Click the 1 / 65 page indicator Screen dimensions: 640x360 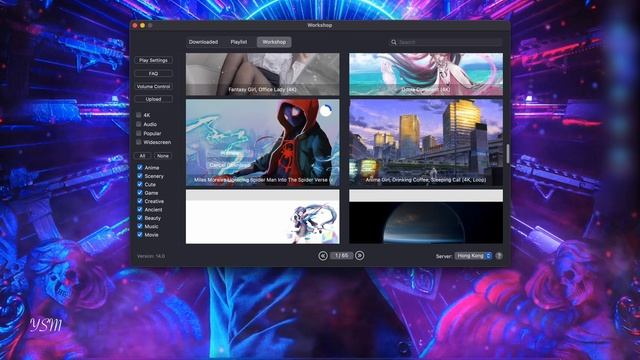click(x=341, y=256)
